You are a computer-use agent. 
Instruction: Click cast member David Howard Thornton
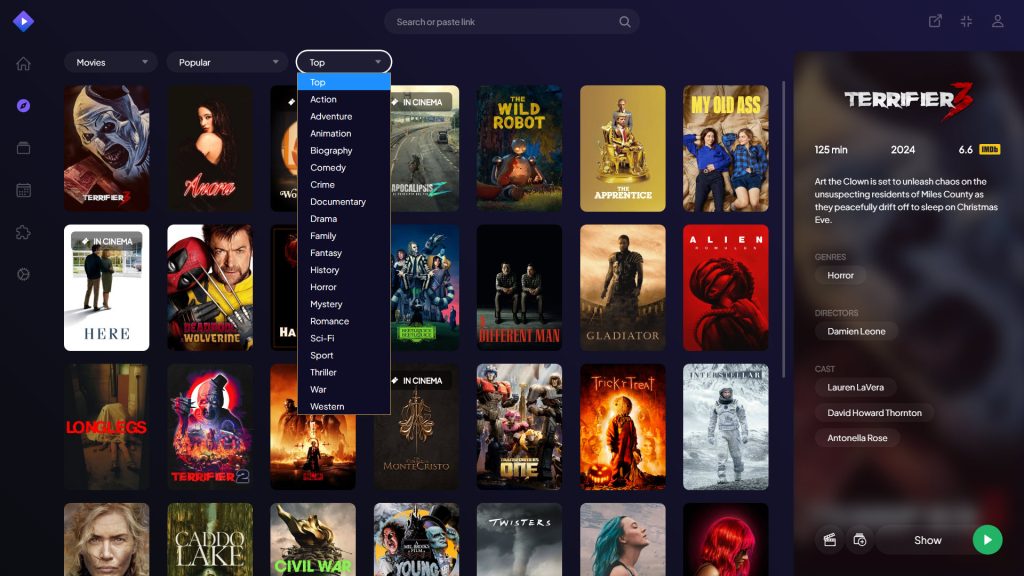pos(874,413)
